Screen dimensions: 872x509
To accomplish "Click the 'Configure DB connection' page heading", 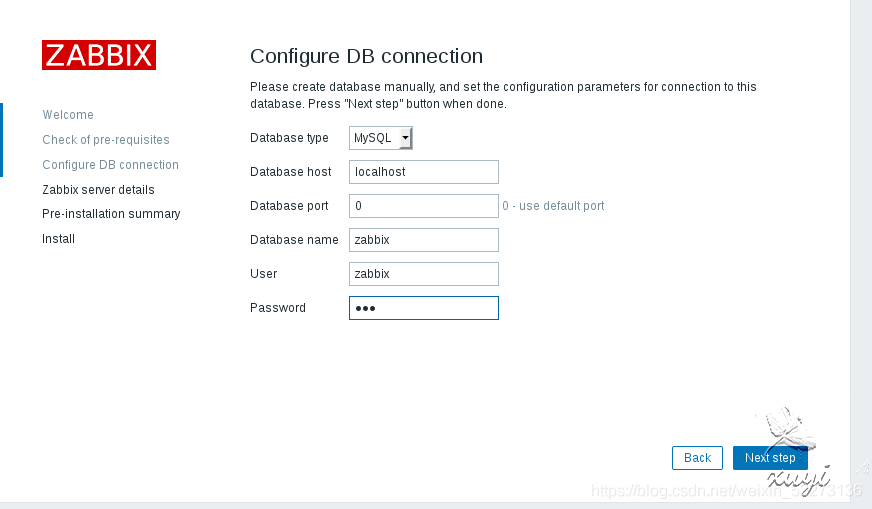I will click(366, 56).
